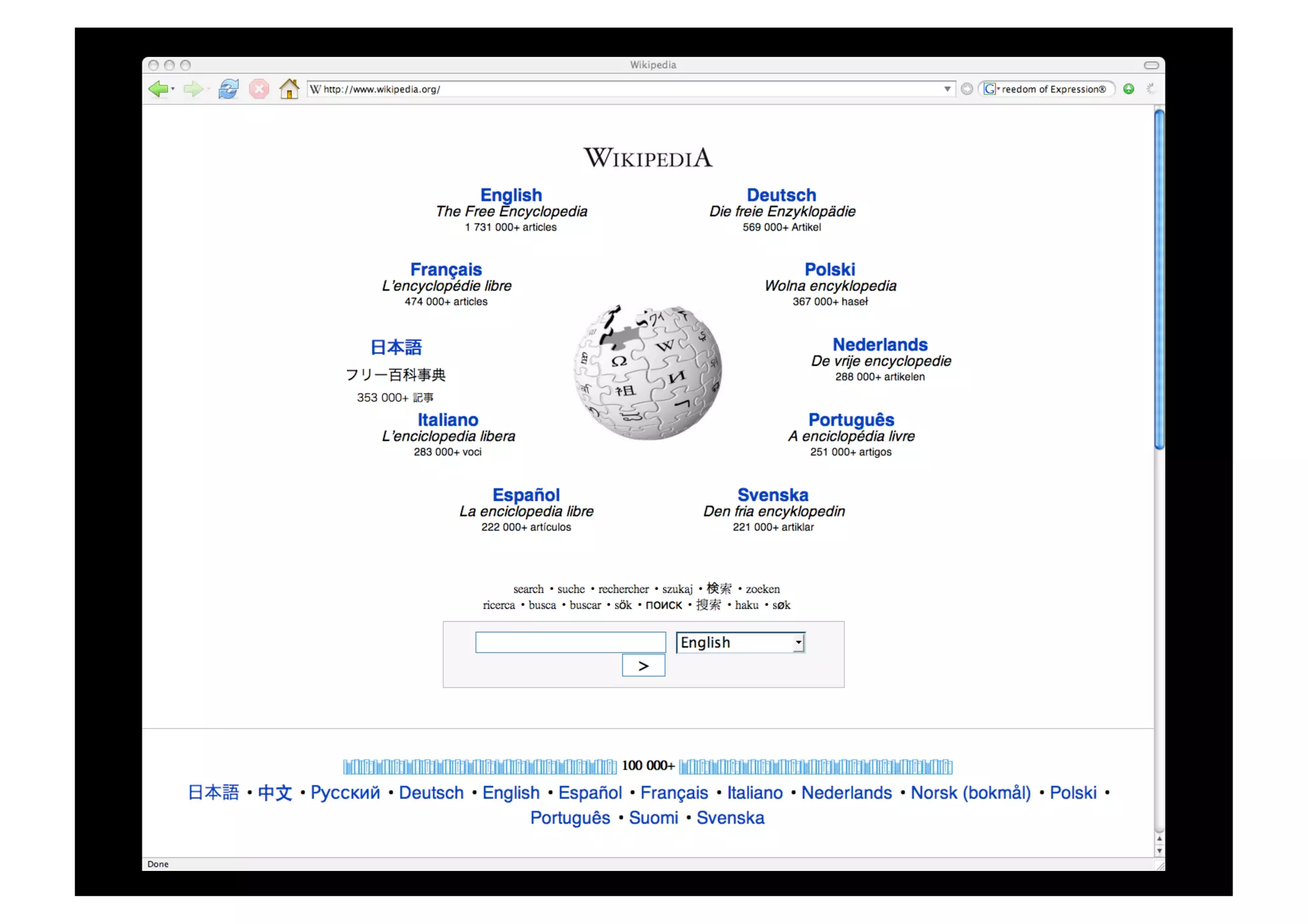Click the Wikipedia search text field

click(570, 642)
